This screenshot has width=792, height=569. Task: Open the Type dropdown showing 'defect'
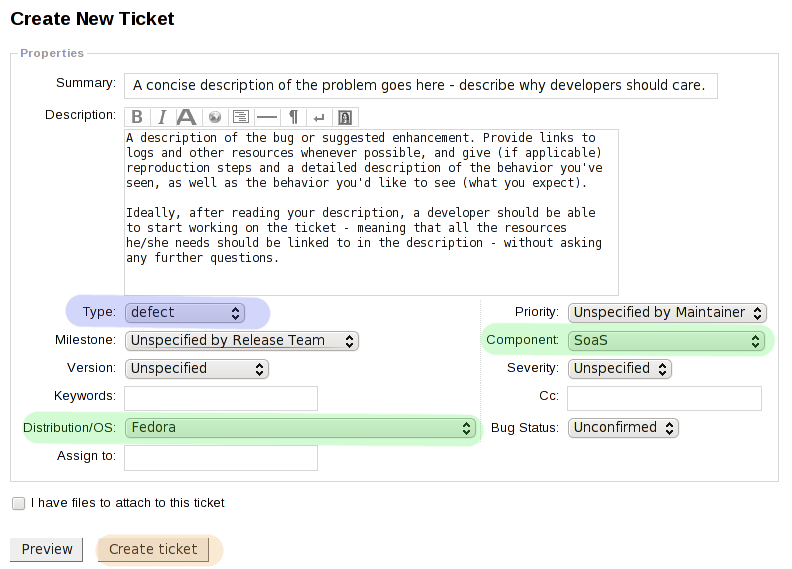tap(185, 312)
